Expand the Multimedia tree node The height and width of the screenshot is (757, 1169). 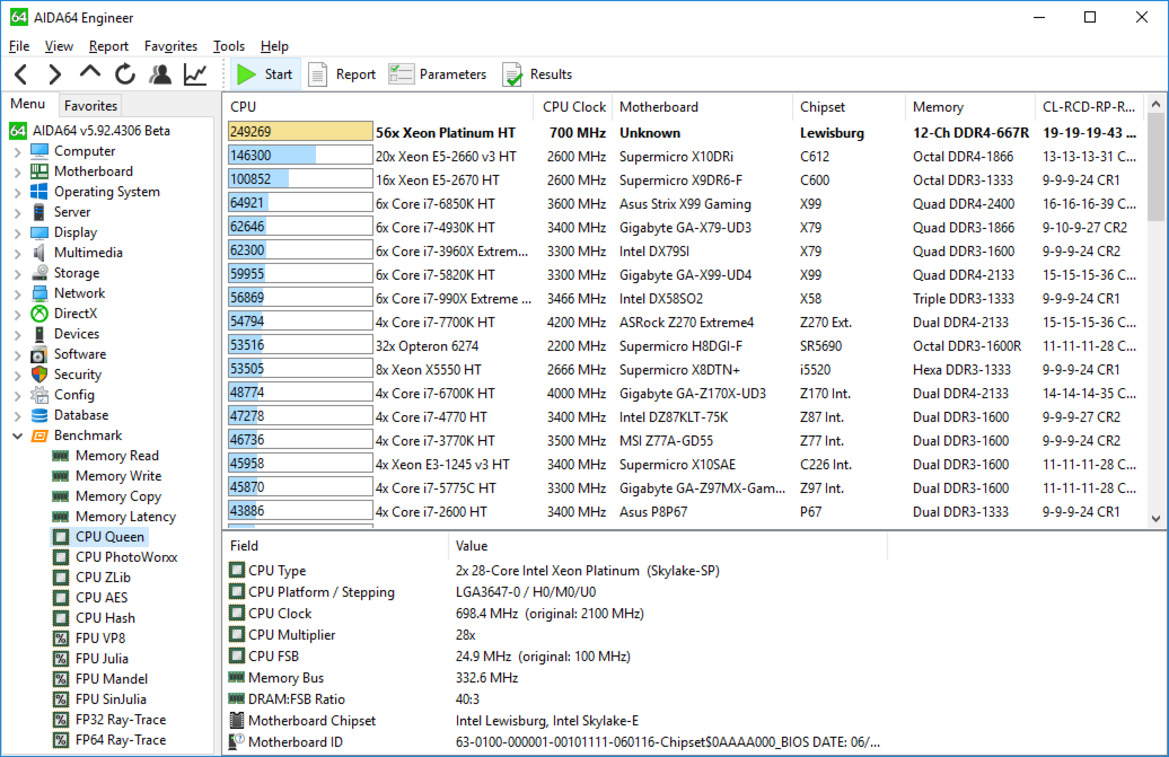[x=17, y=253]
